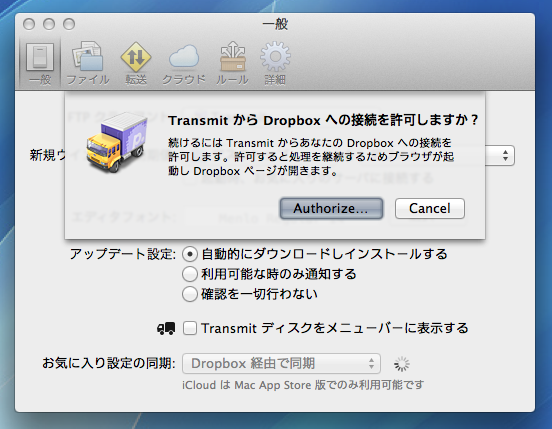This screenshot has width=552, height=429.
Task: Click the Cancel button
Action: (x=429, y=208)
